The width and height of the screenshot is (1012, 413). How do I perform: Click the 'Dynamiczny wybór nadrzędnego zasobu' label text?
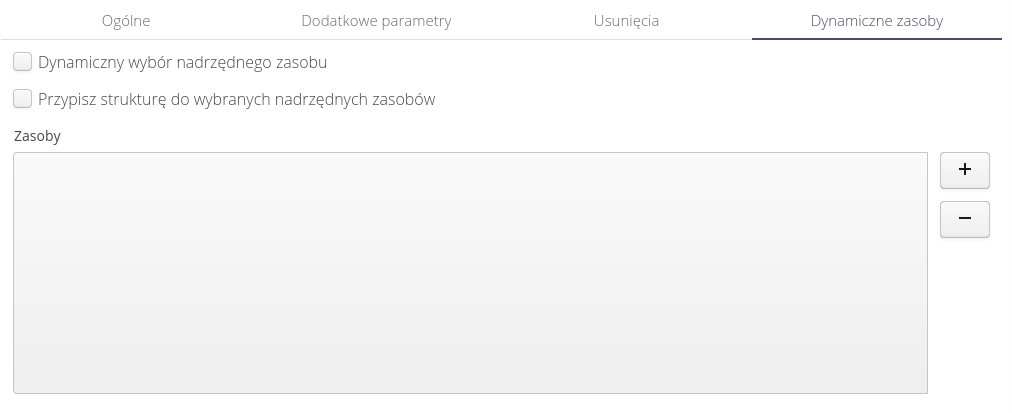pyautogui.click(x=182, y=63)
